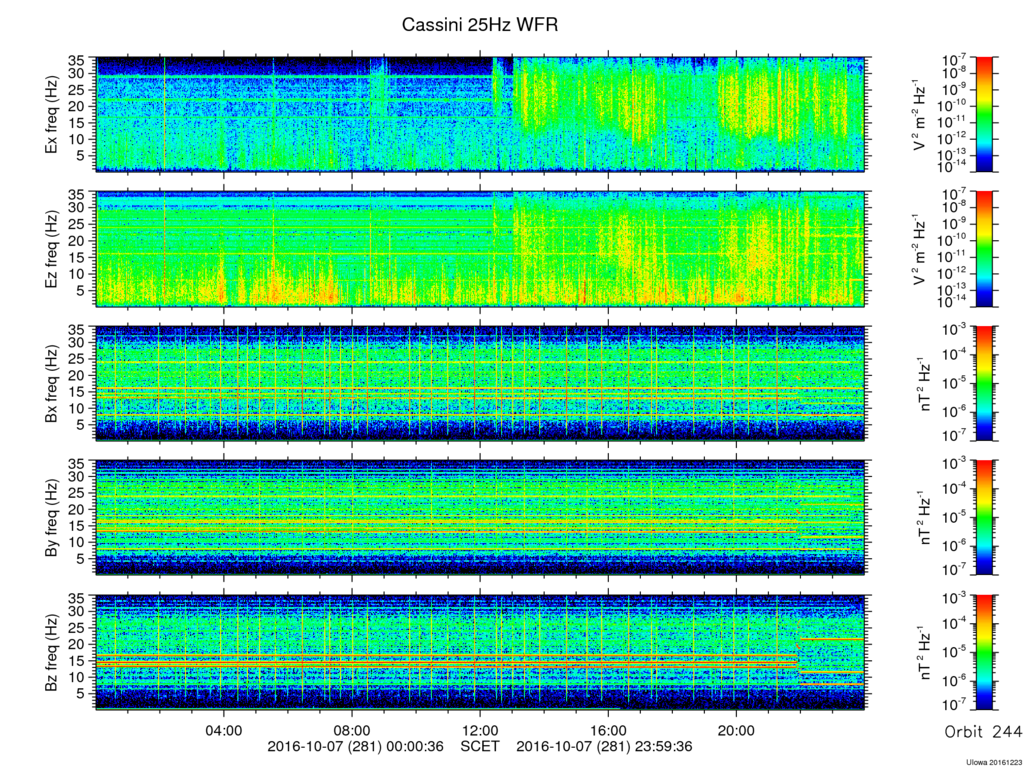Click the By spectrogram panel

(x=481, y=517)
